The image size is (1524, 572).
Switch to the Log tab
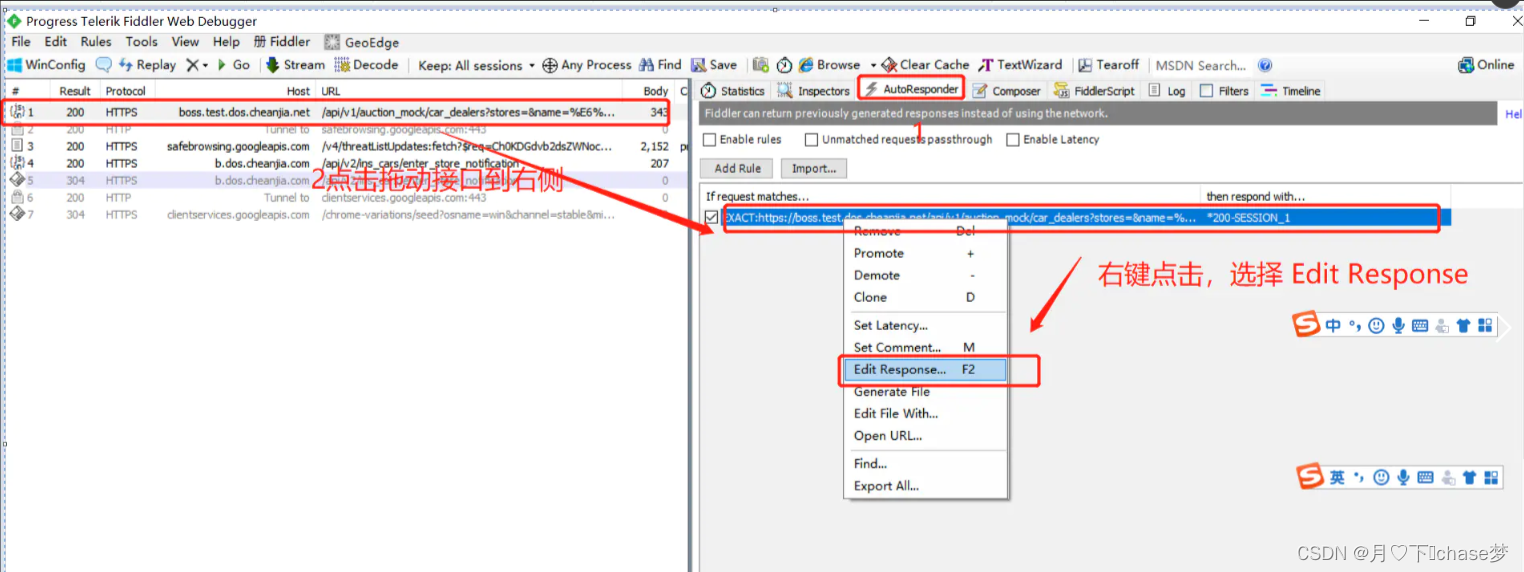[x=1167, y=91]
